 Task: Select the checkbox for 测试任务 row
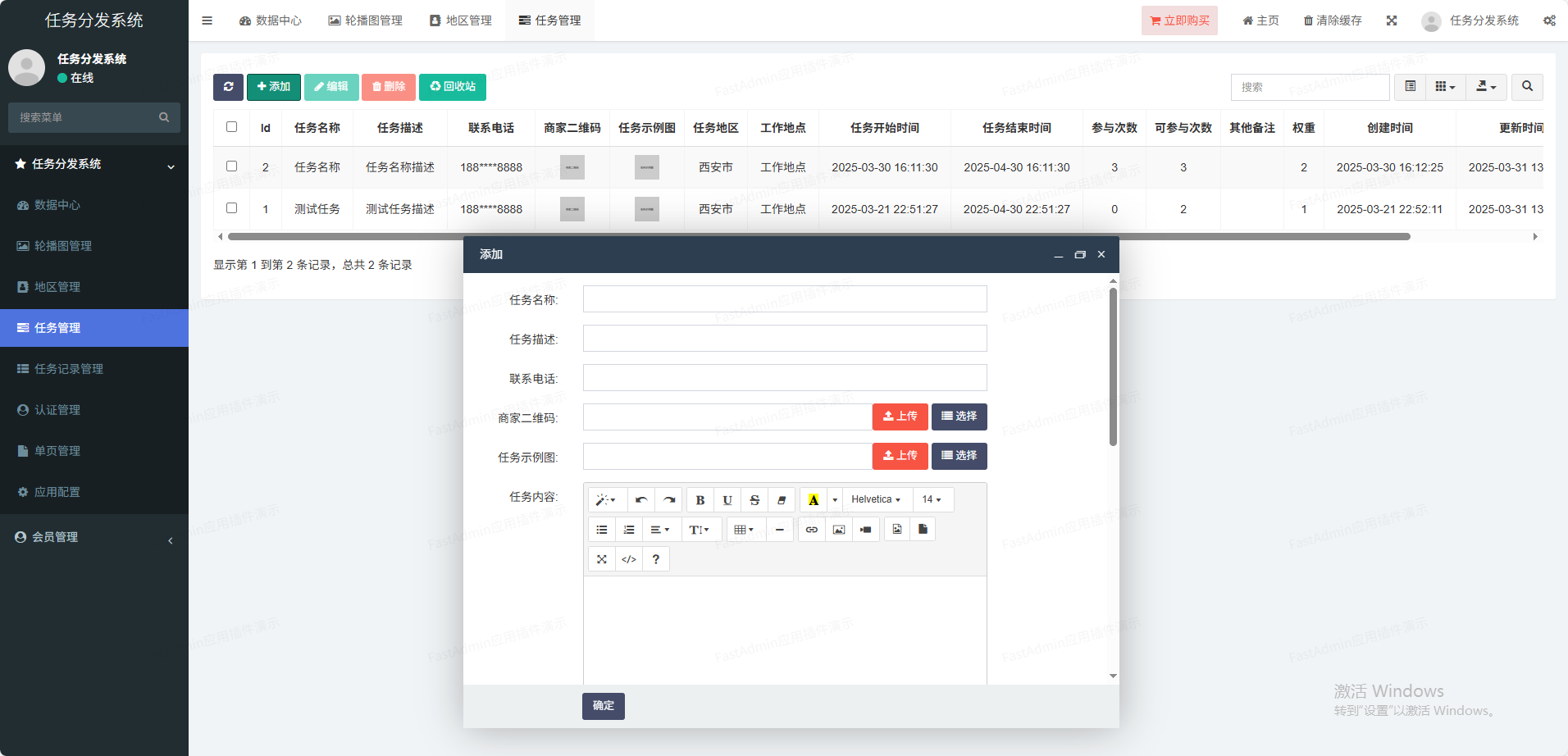(x=231, y=208)
